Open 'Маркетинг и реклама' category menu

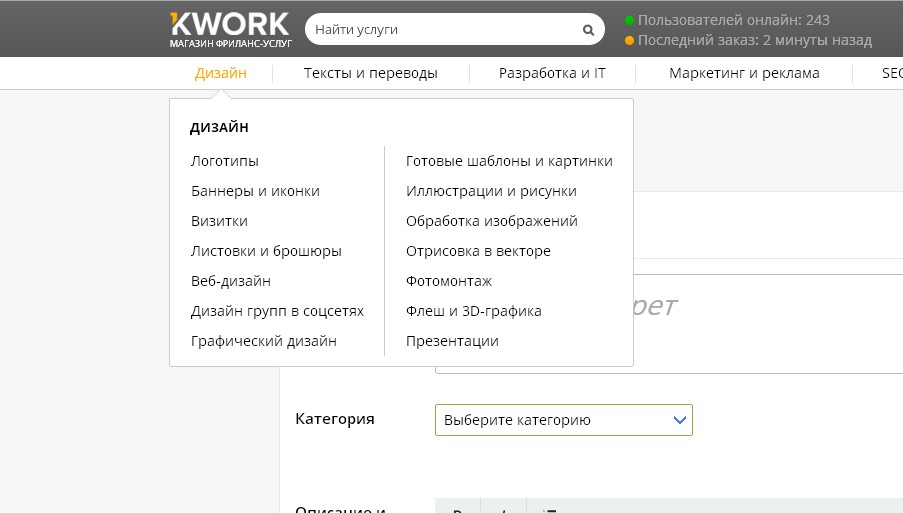click(744, 73)
